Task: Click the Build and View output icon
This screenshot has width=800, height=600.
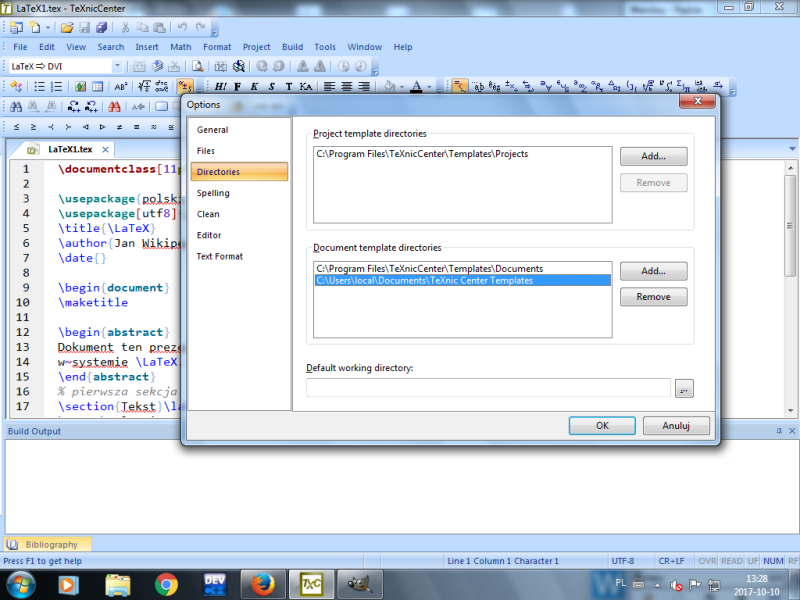Action: 239,66
